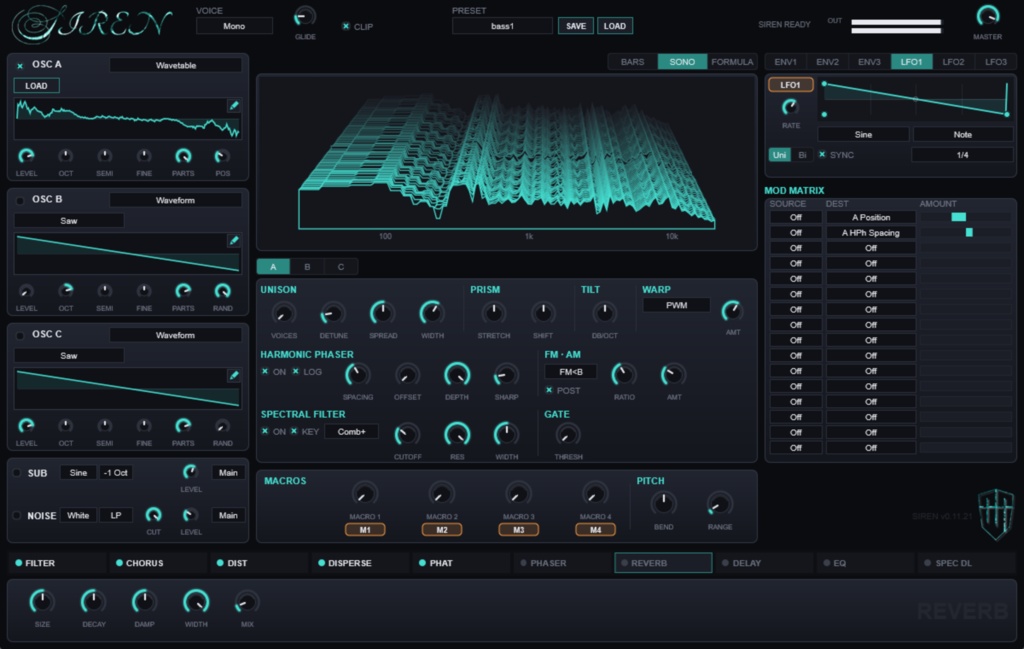Open the CHORUS effect tab
1024x649 pixels.
click(x=157, y=563)
